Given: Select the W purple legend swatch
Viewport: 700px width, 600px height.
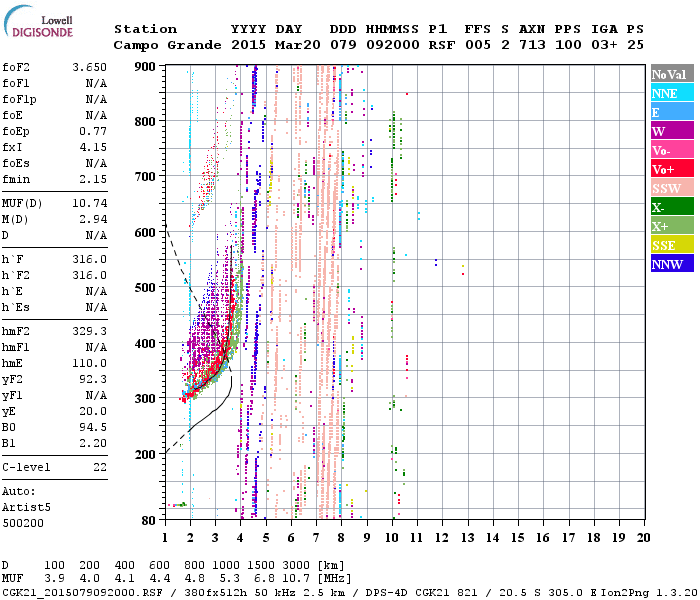Looking at the screenshot, I should pos(672,131).
